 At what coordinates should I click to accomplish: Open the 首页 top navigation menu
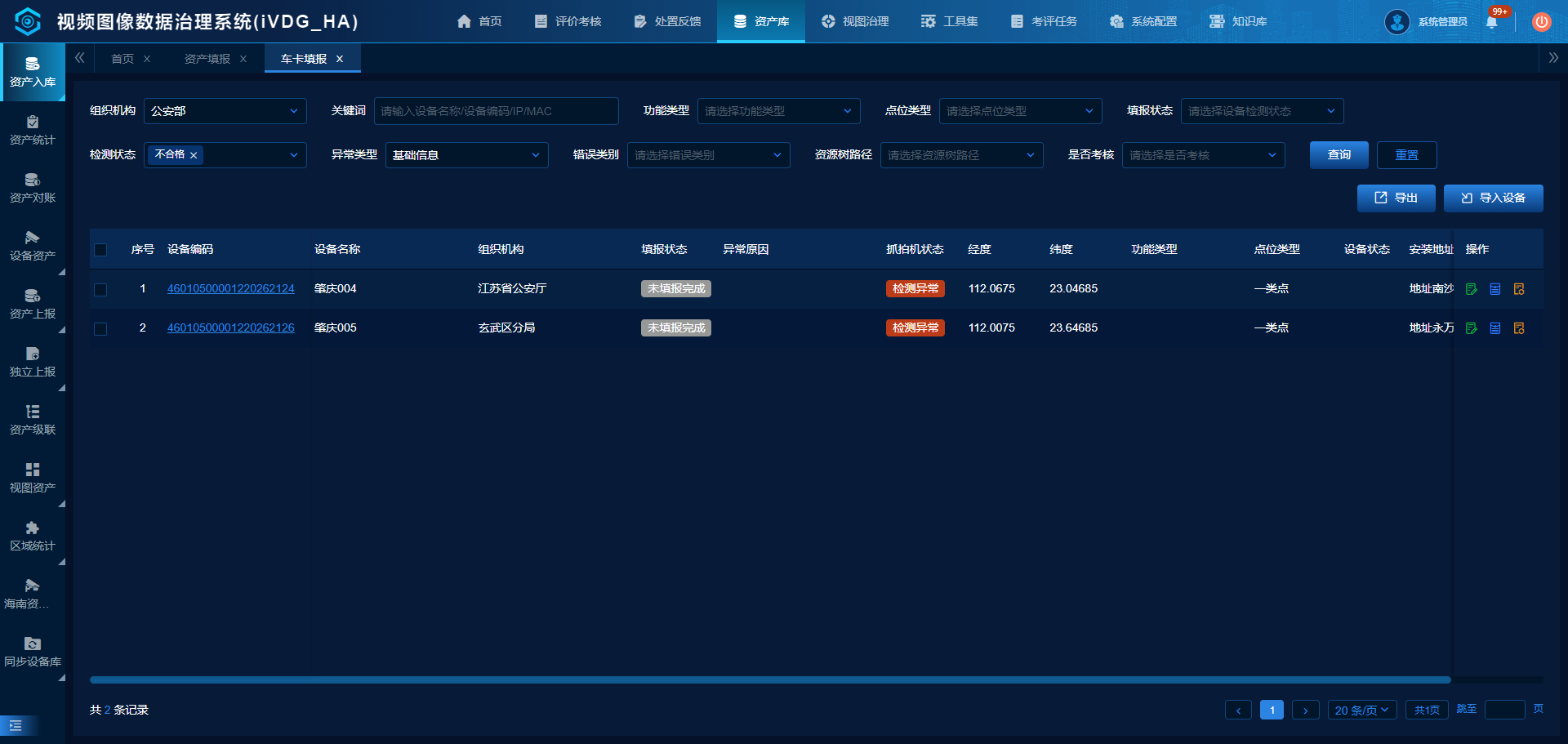(x=479, y=21)
